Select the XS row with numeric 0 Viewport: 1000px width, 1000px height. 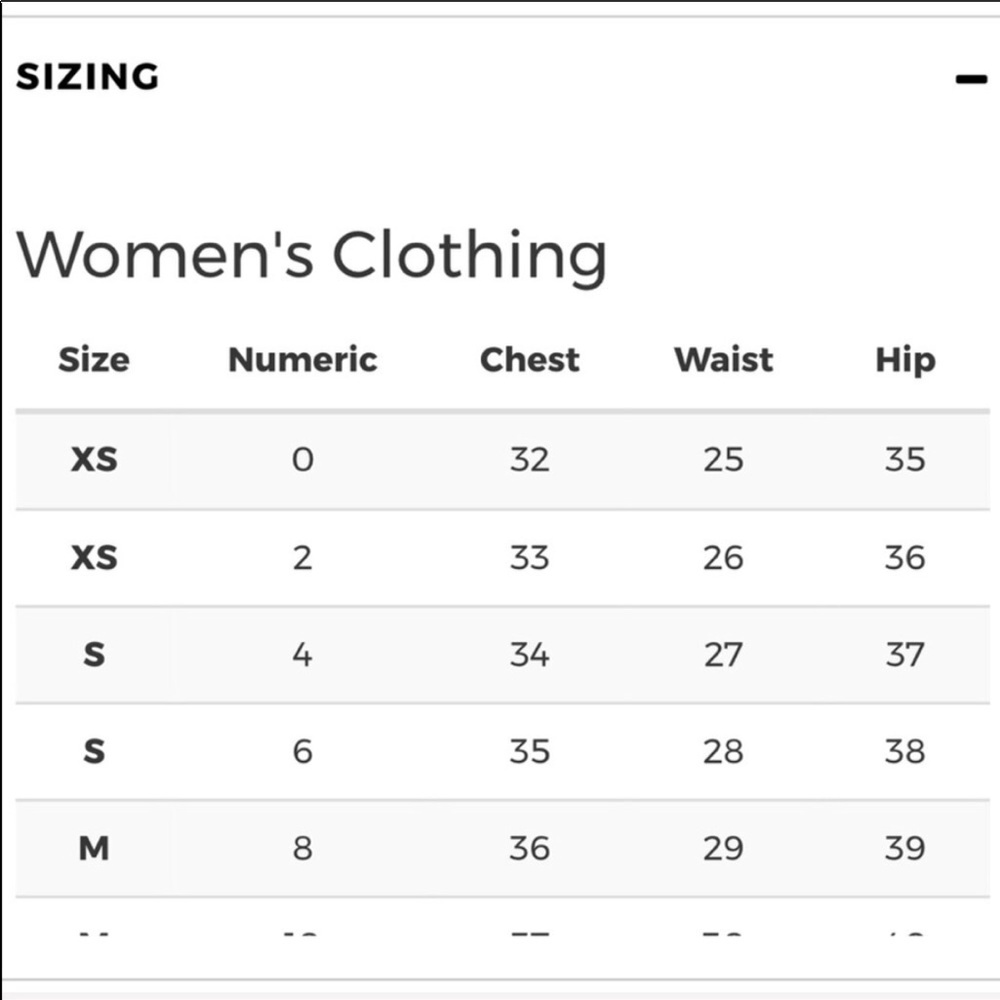coord(503,460)
